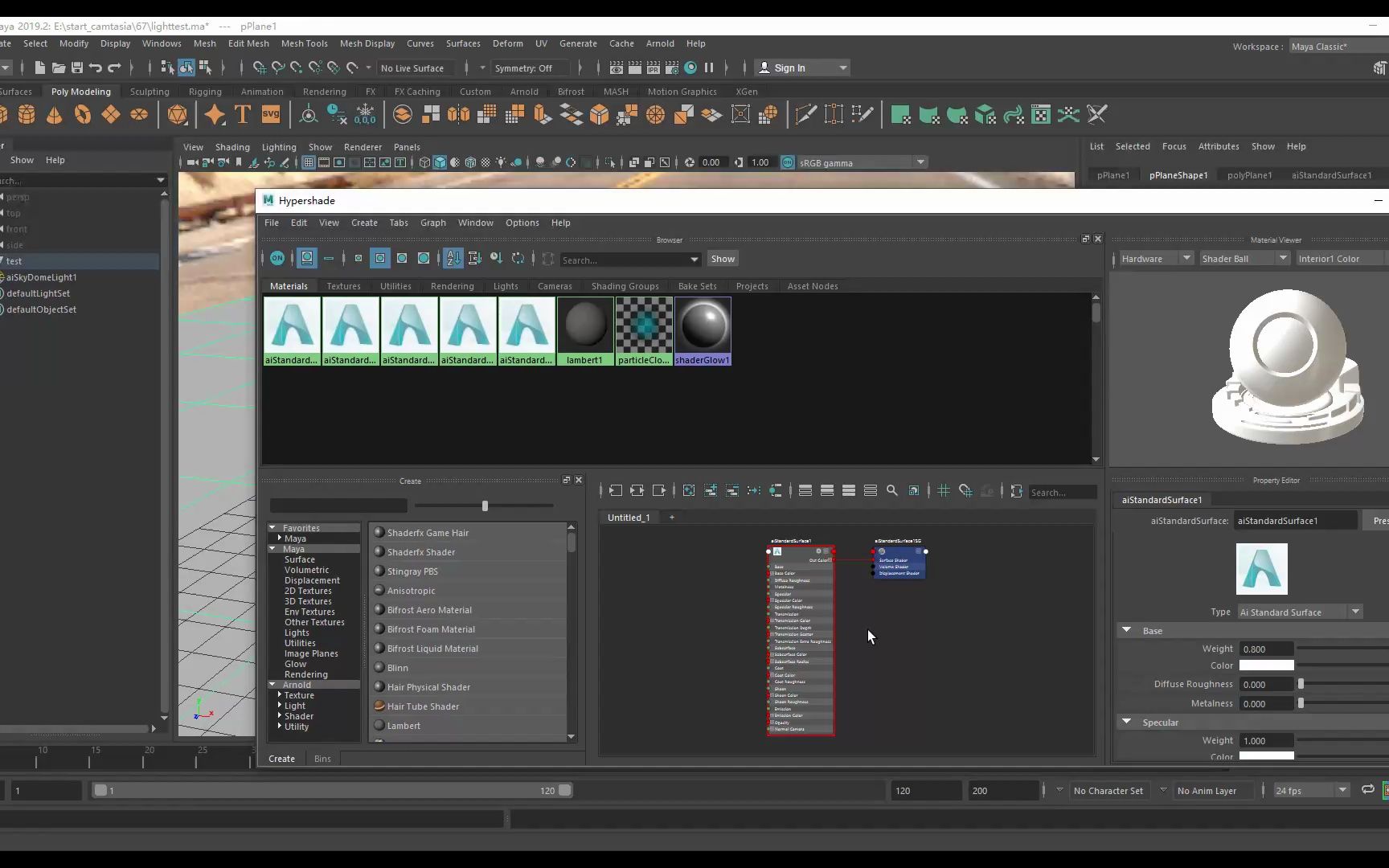Click the pause viewport icon
Viewport: 1389px width, 868px height.
coord(709,68)
